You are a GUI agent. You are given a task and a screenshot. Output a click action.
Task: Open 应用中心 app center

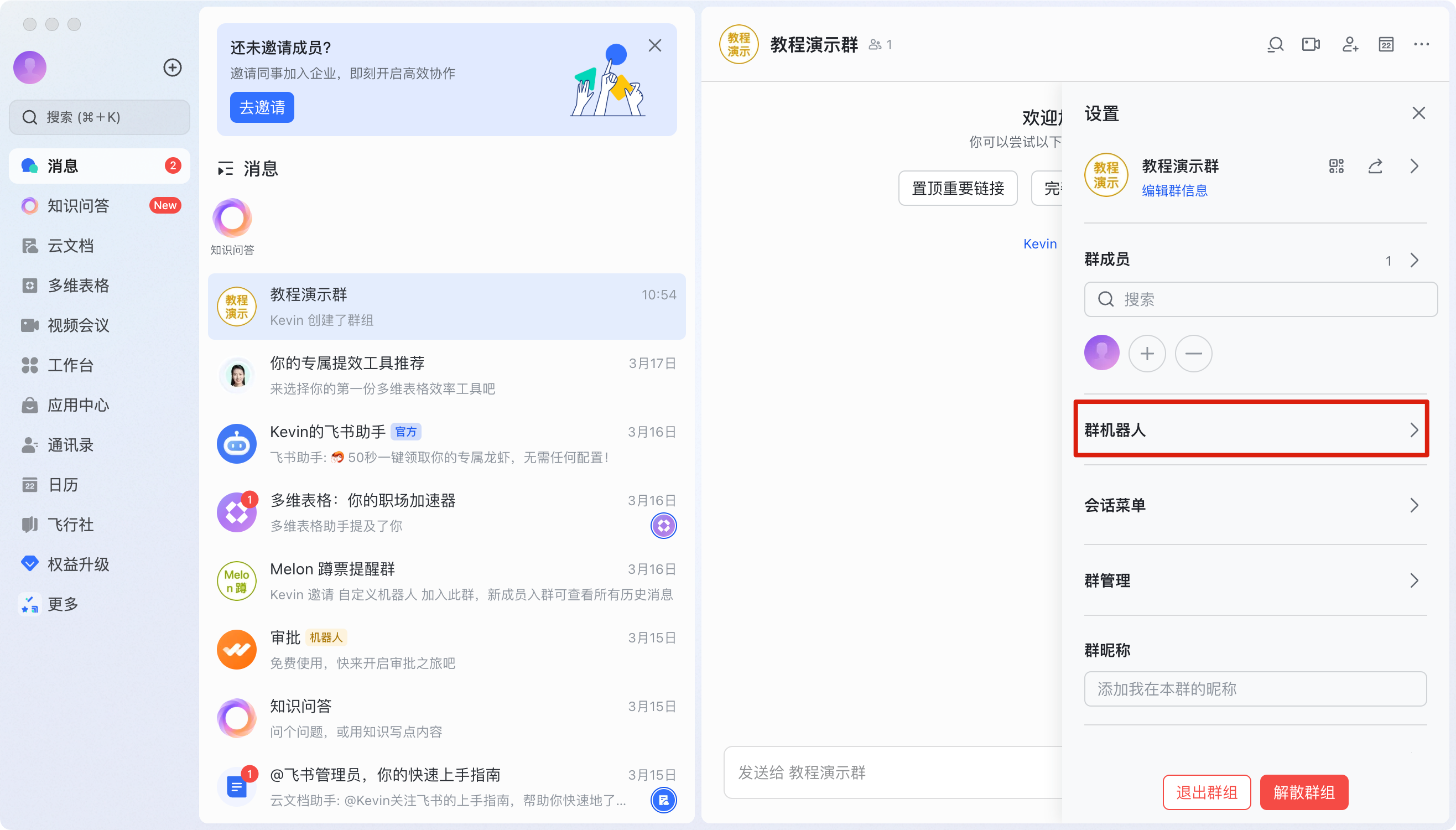99,405
